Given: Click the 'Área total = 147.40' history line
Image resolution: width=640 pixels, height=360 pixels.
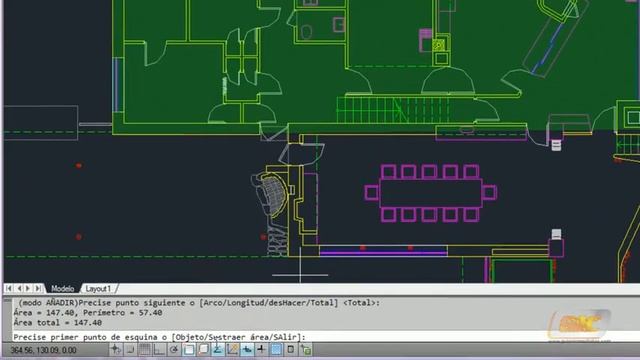Looking at the screenshot, I should tap(58, 322).
